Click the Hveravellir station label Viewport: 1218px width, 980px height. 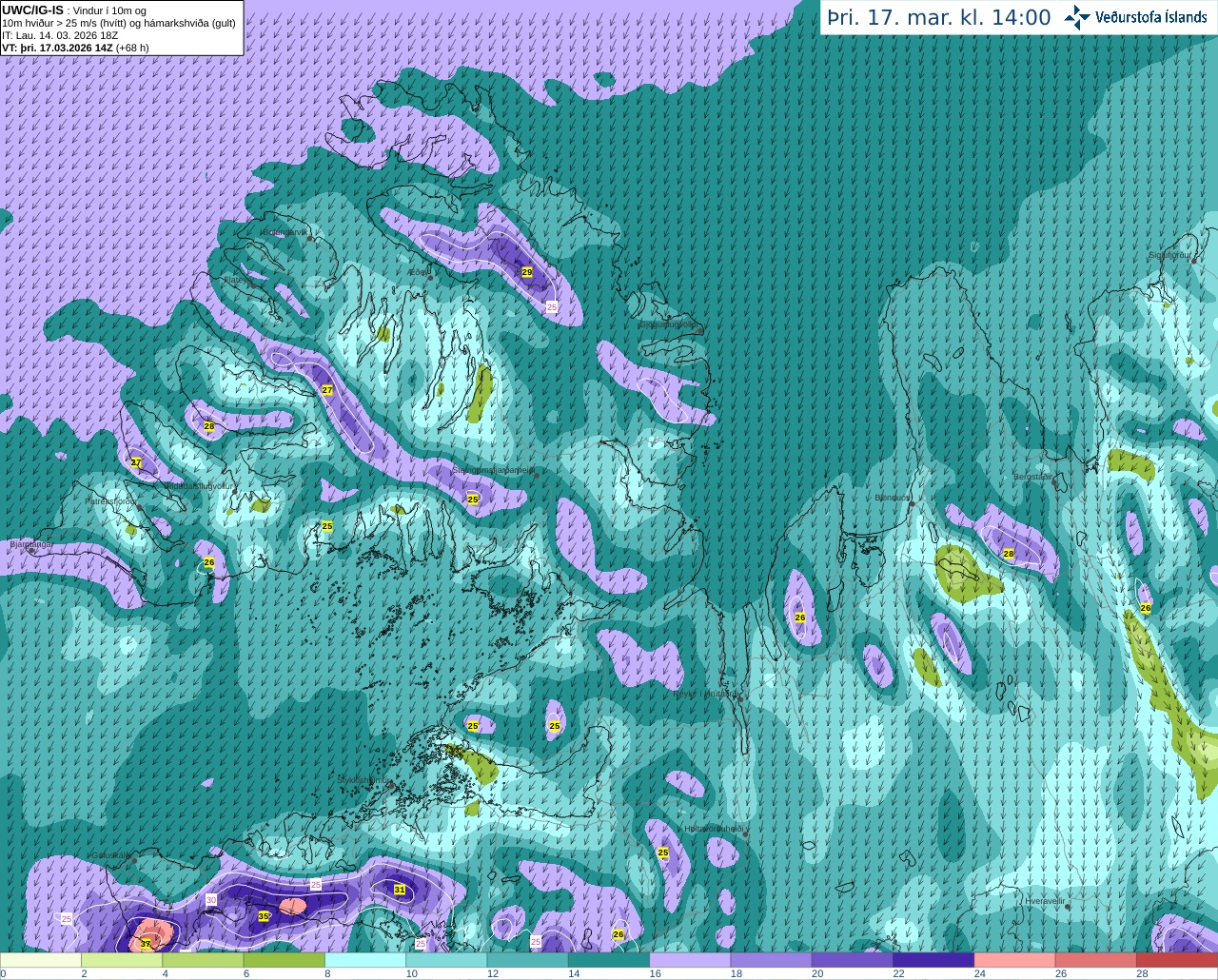tap(1045, 900)
